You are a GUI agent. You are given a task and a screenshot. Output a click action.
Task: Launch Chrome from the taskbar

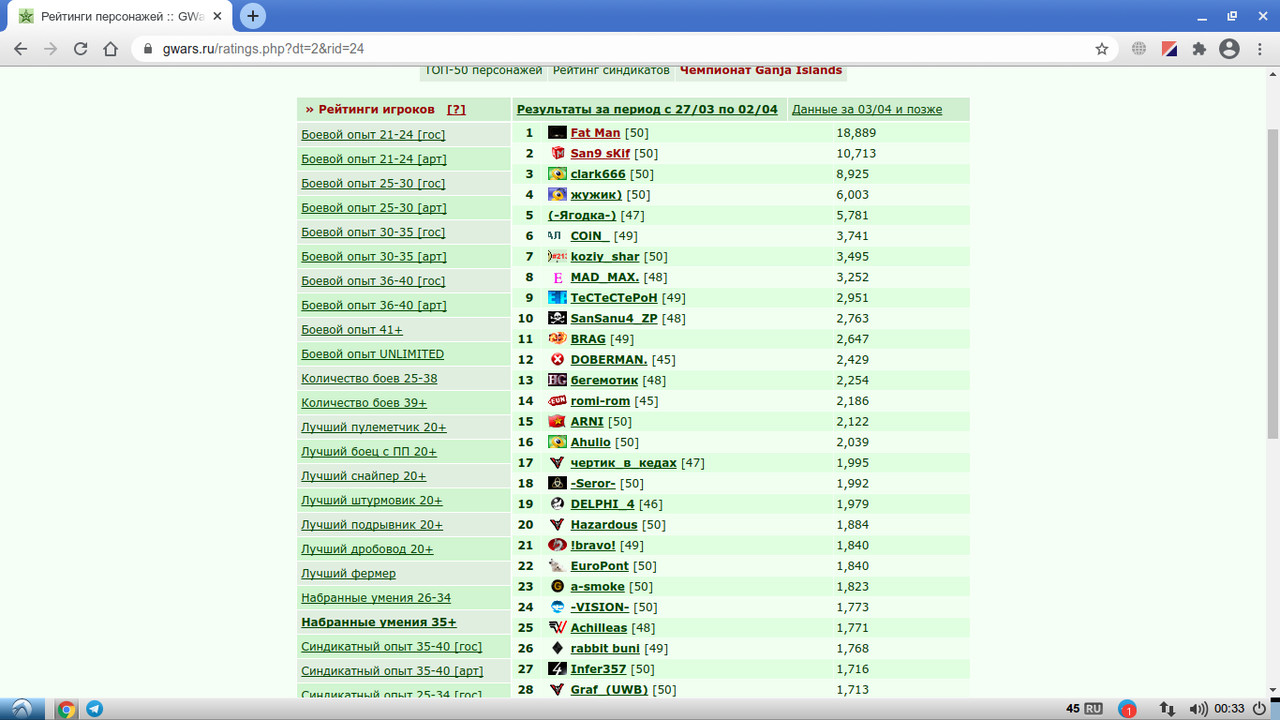66,709
